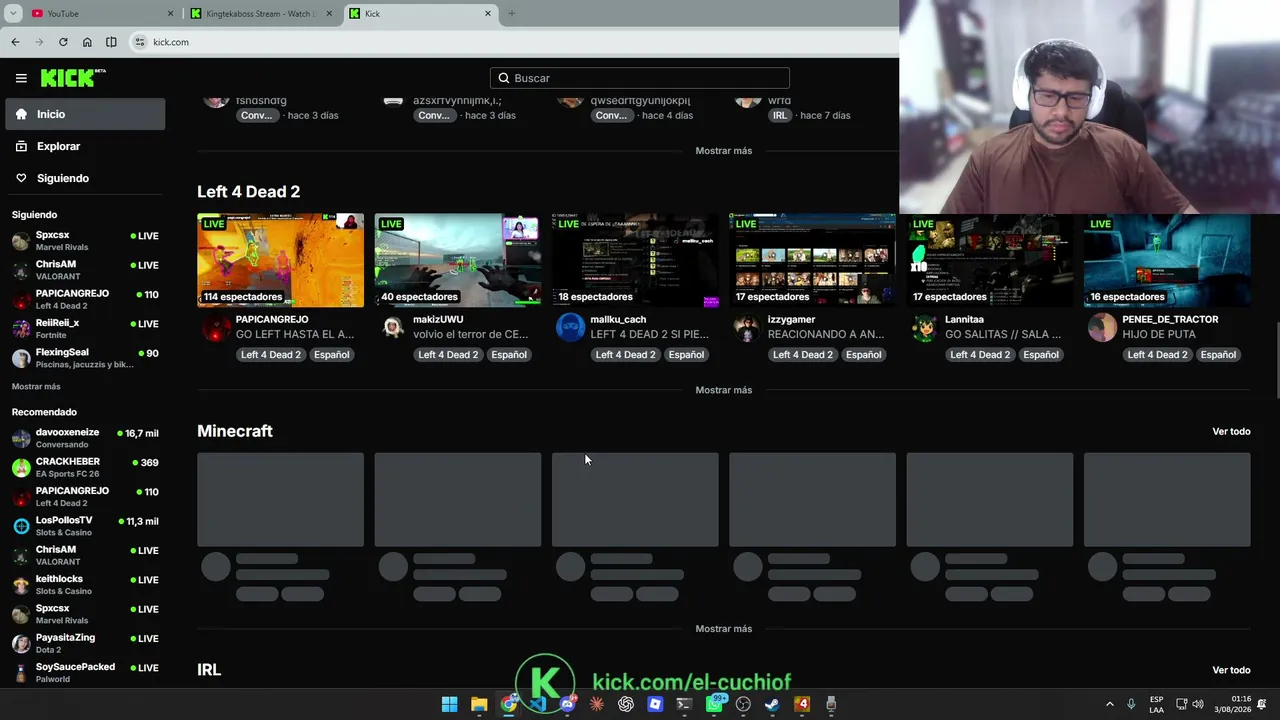1280x720 pixels.
Task: Click the browser home icon
Action: coord(87,42)
